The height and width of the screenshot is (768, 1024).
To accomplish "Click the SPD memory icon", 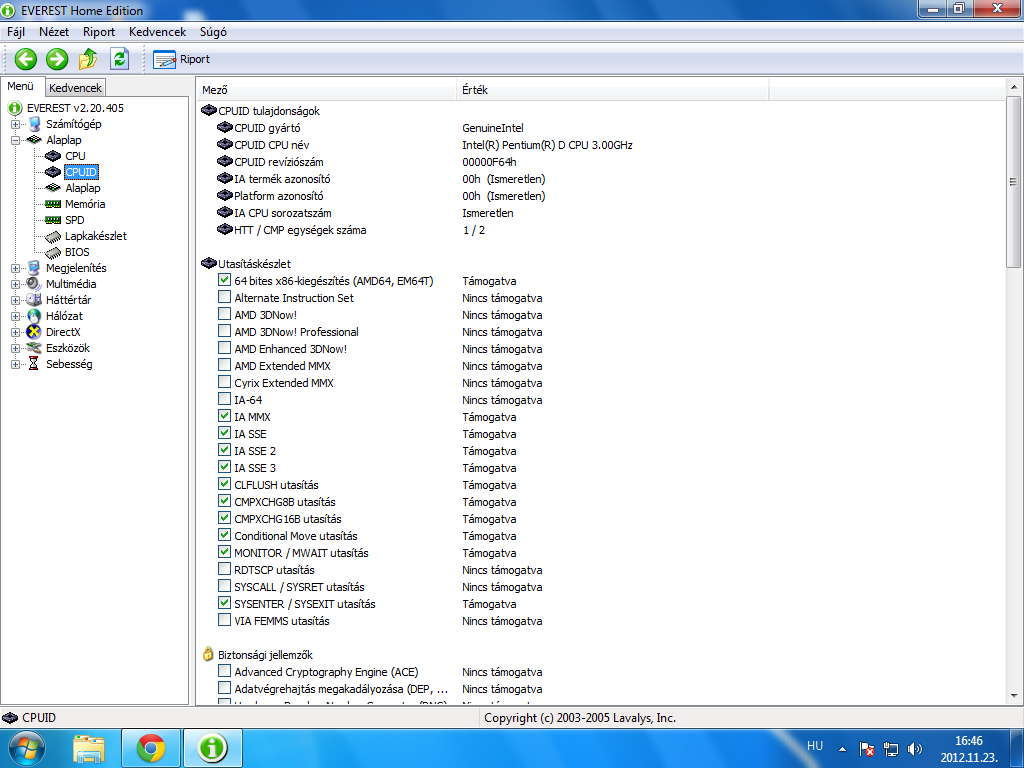I will click(53, 220).
